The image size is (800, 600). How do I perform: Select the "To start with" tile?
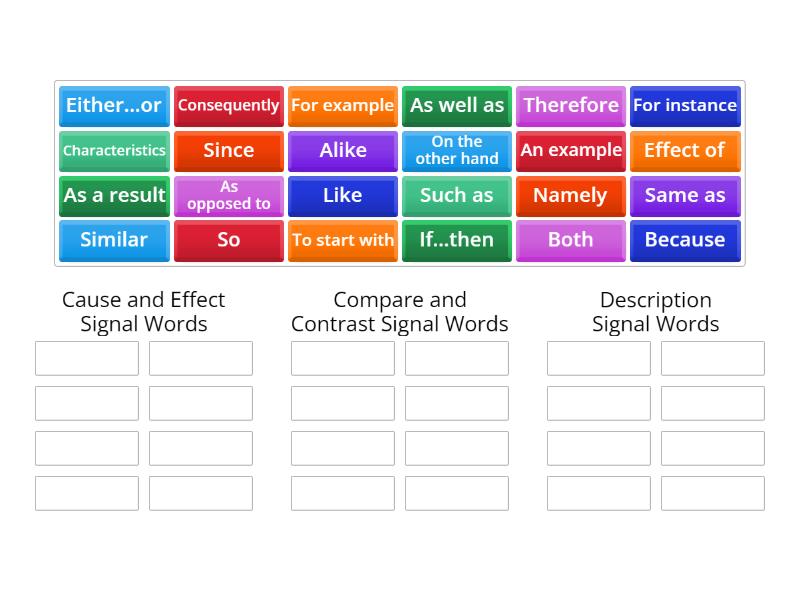[342, 241]
